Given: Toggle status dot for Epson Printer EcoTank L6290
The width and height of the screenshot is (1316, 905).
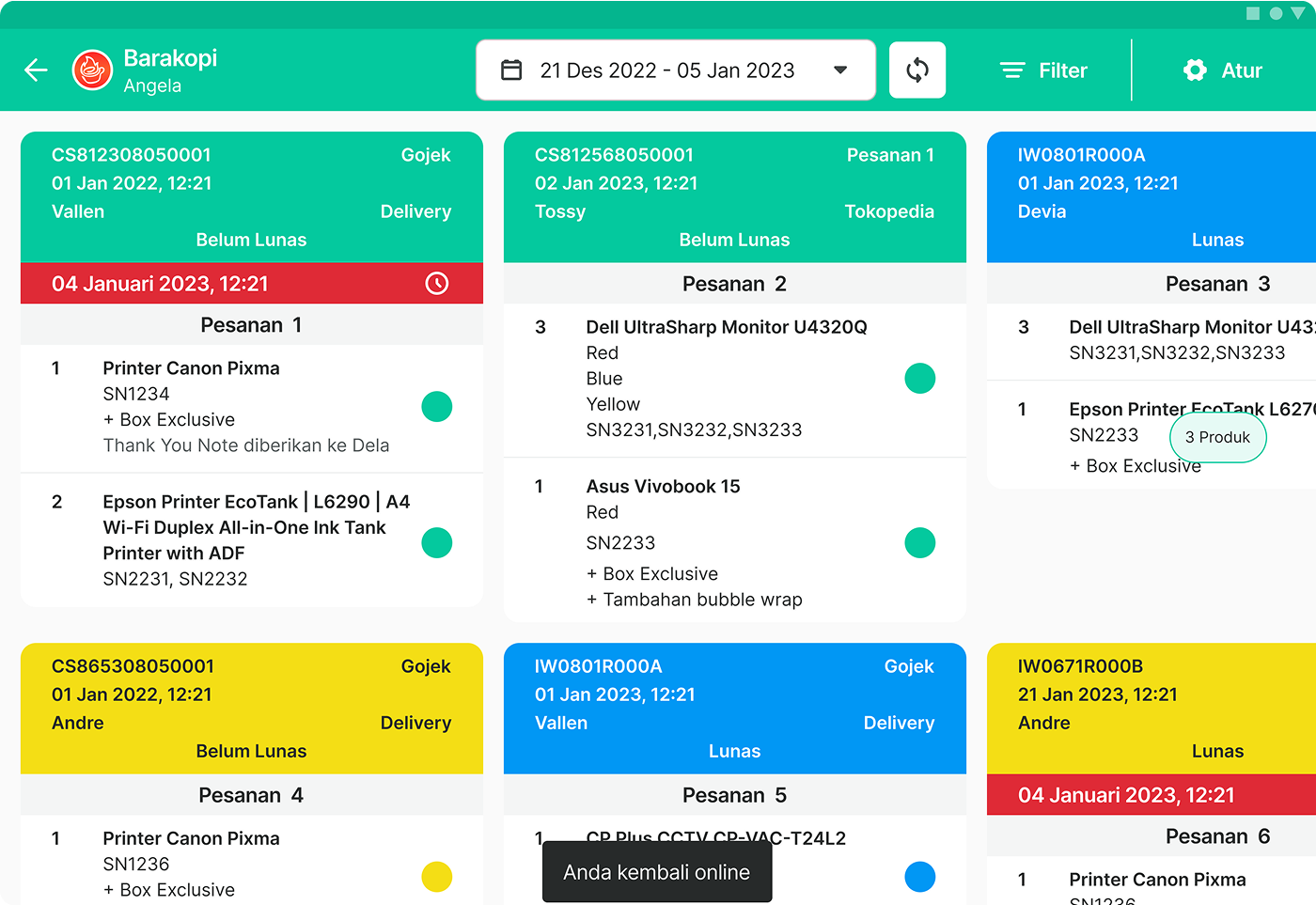Looking at the screenshot, I should [437, 542].
